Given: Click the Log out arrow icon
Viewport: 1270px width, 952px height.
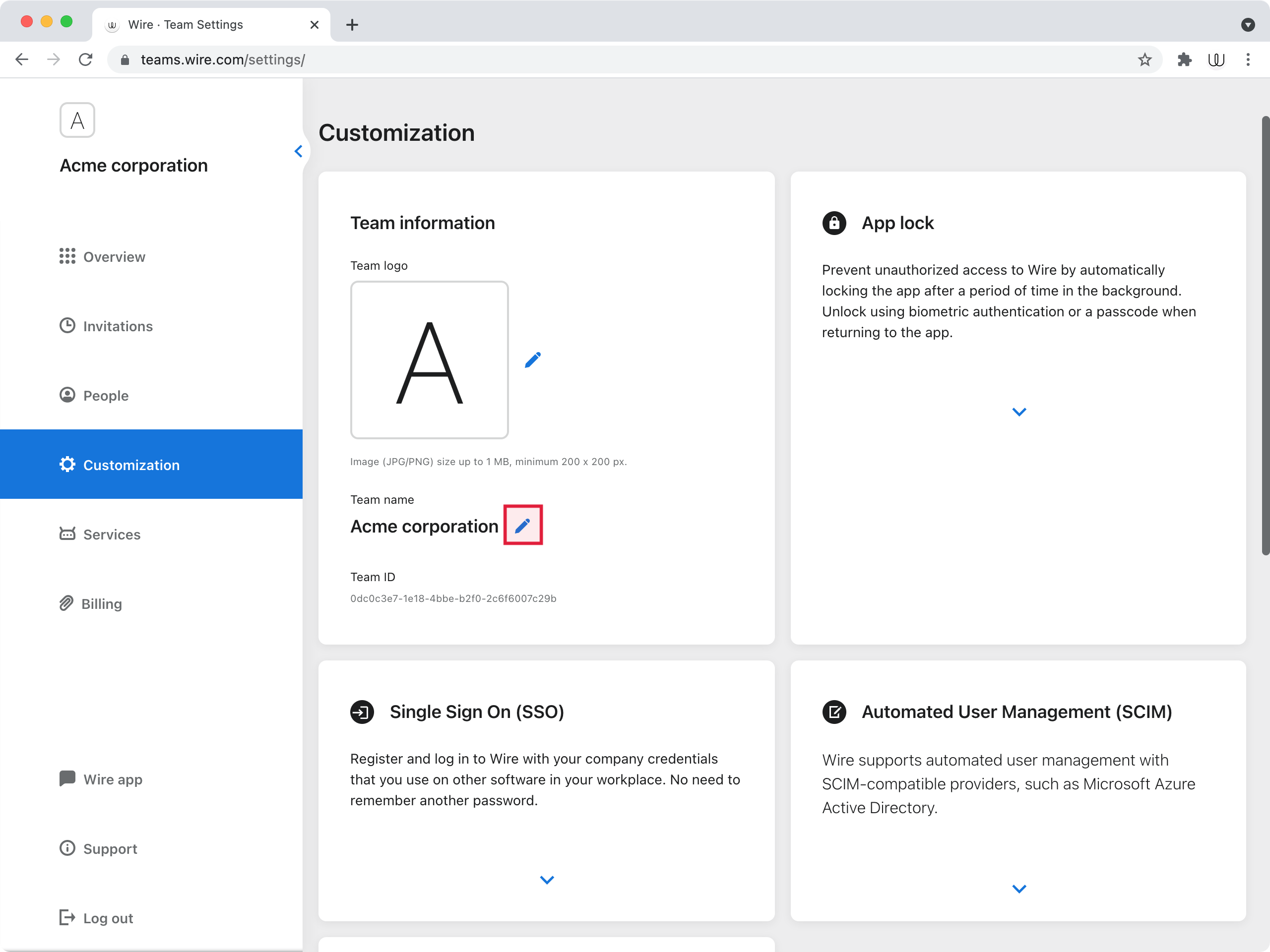Looking at the screenshot, I should pyautogui.click(x=67, y=918).
